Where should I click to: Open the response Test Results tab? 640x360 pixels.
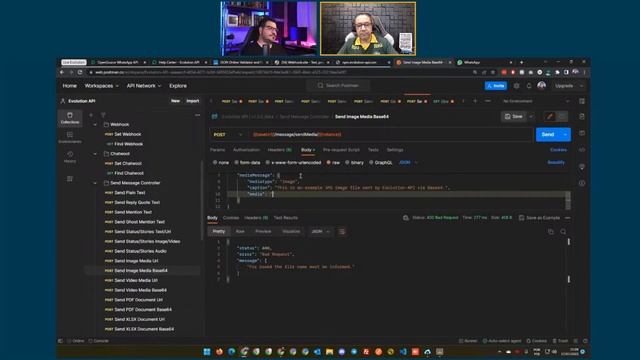pos(286,218)
